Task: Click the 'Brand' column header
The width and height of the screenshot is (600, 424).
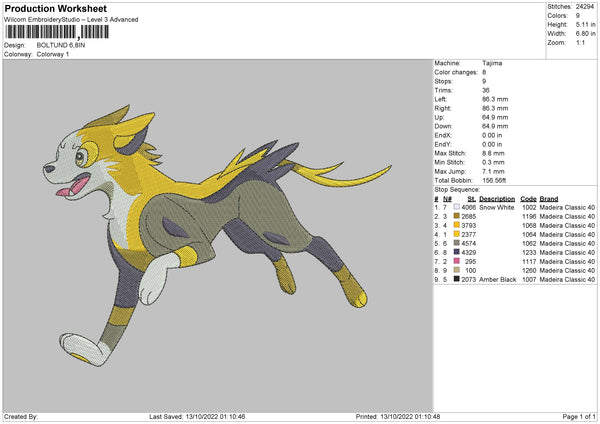Action: point(549,199)
